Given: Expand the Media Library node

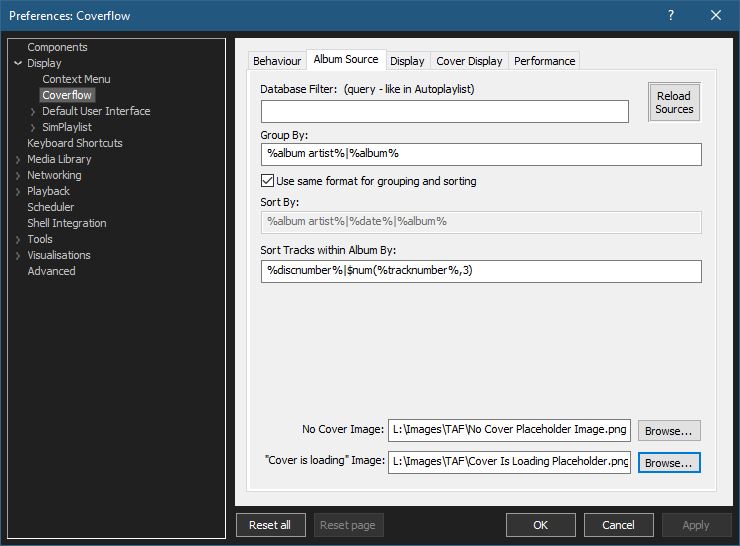Looking at the screenshot, I should [x=18, y=159].
